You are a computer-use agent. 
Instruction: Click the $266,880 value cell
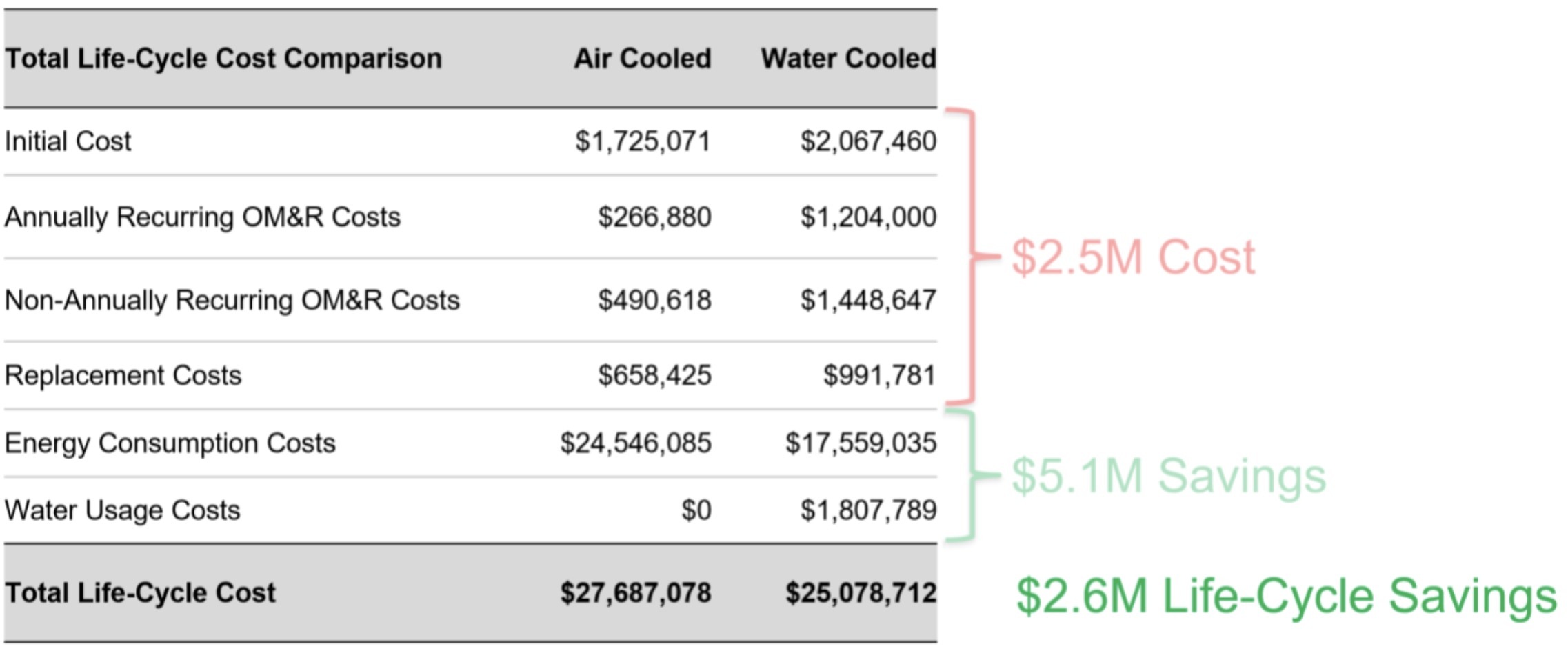pyautogui.click(x=654, y=218)
